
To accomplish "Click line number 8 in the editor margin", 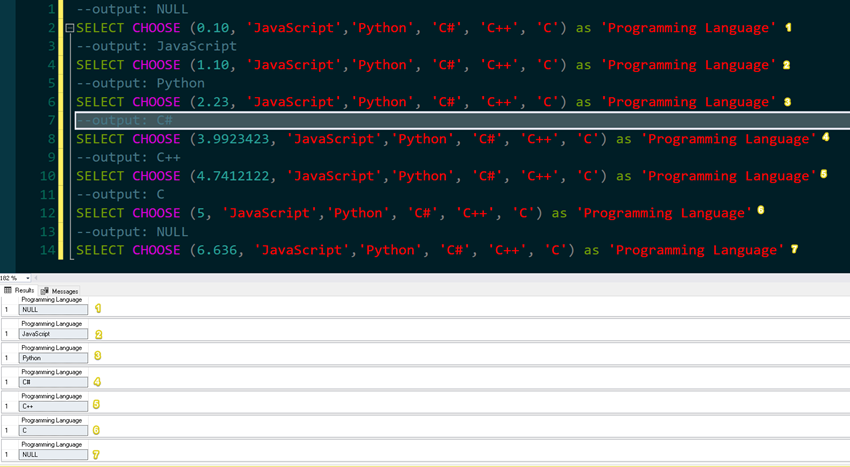I will click(51, 139).
